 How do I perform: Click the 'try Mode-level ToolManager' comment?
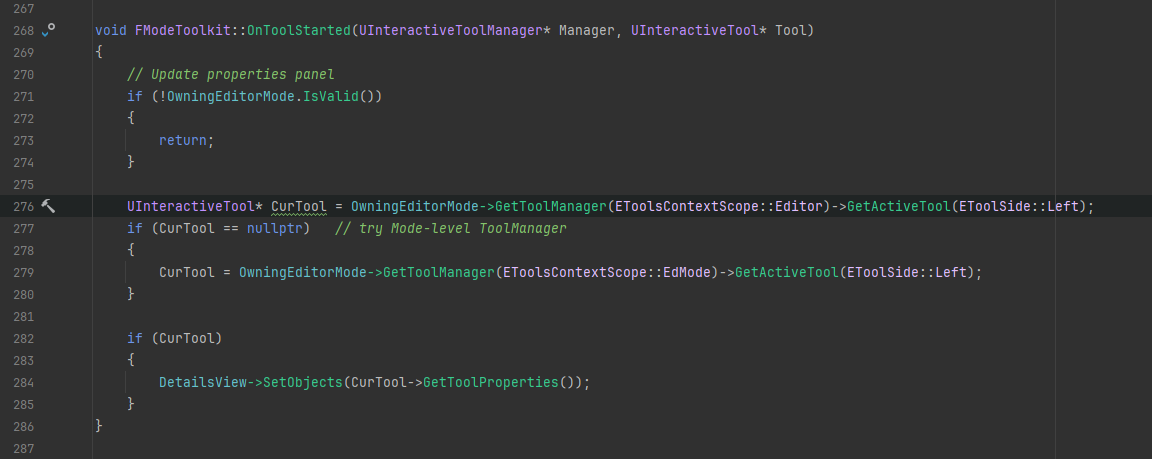[x=449, y=229]
